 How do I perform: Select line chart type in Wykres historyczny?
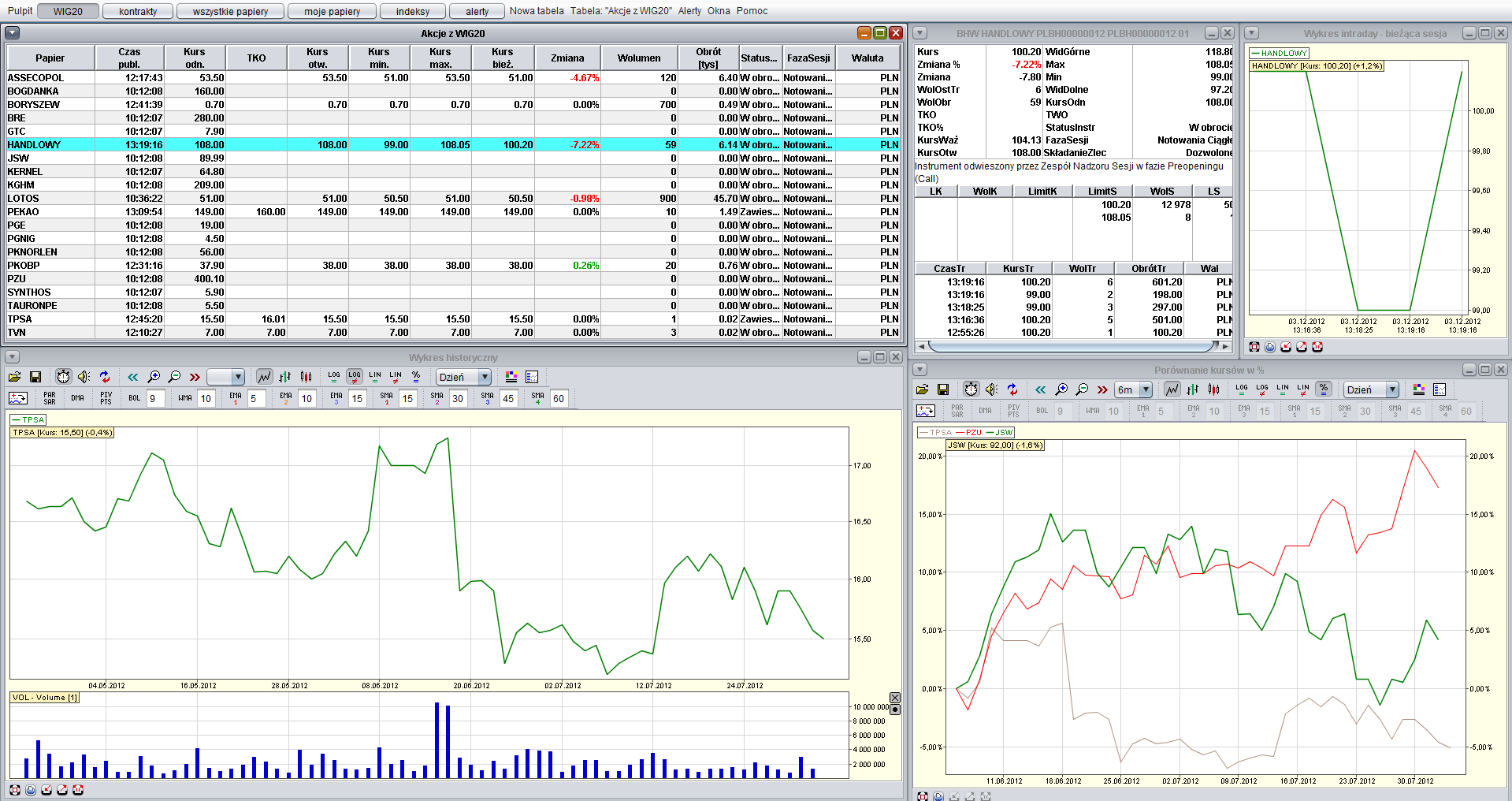pyautogui.click(x=264, y=378)
